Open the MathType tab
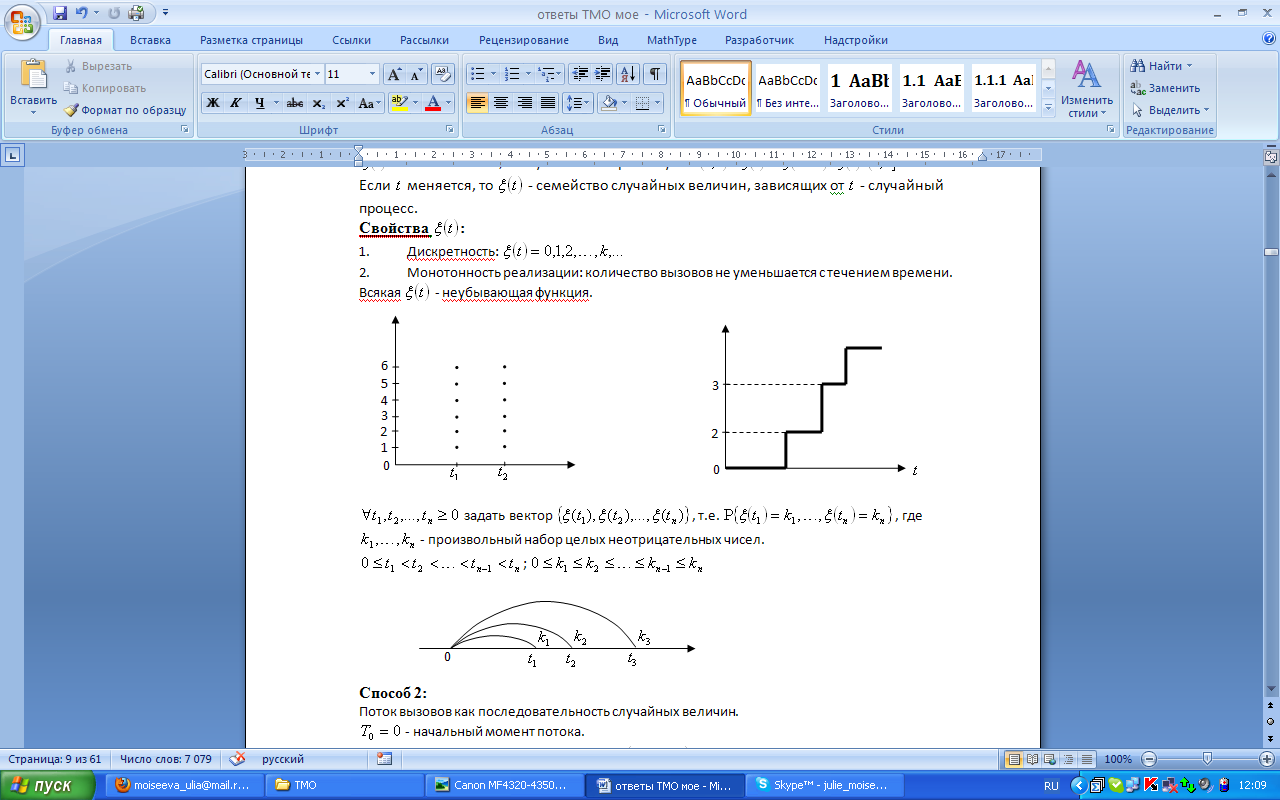 click(x=672, y=40)
